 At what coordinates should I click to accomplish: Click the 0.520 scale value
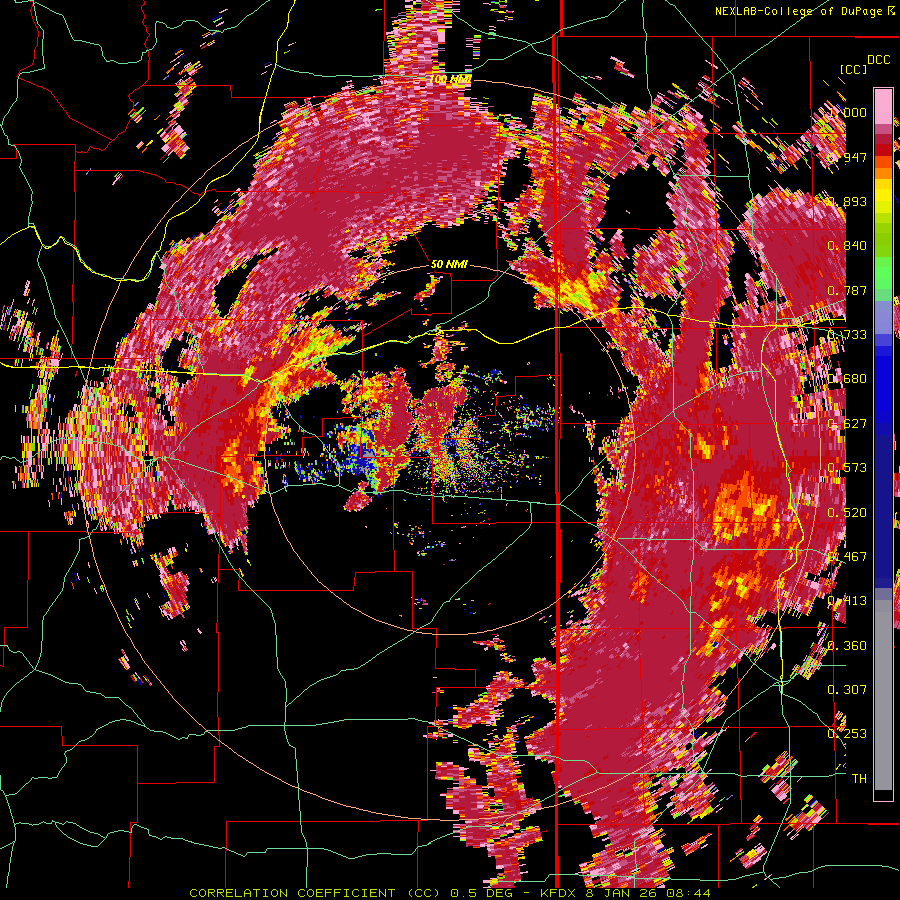(x=847, y=512)
